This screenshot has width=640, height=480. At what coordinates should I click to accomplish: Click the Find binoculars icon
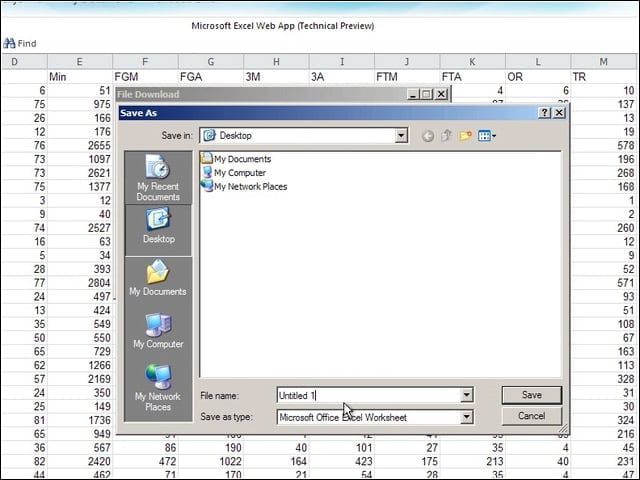click(9, 43)
